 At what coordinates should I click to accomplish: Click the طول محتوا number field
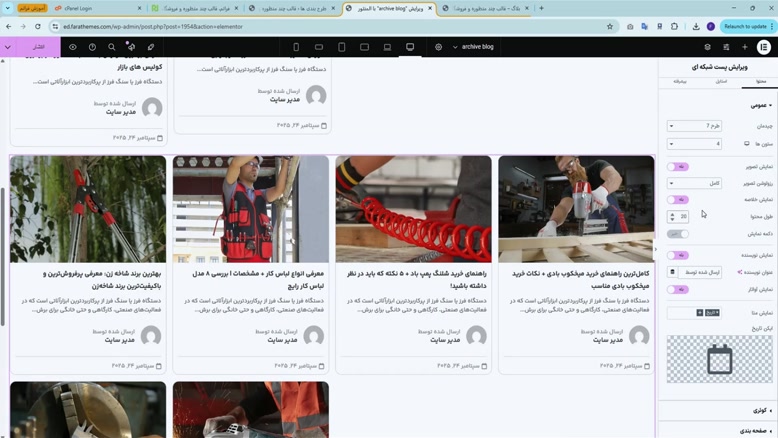coord(683,216)
